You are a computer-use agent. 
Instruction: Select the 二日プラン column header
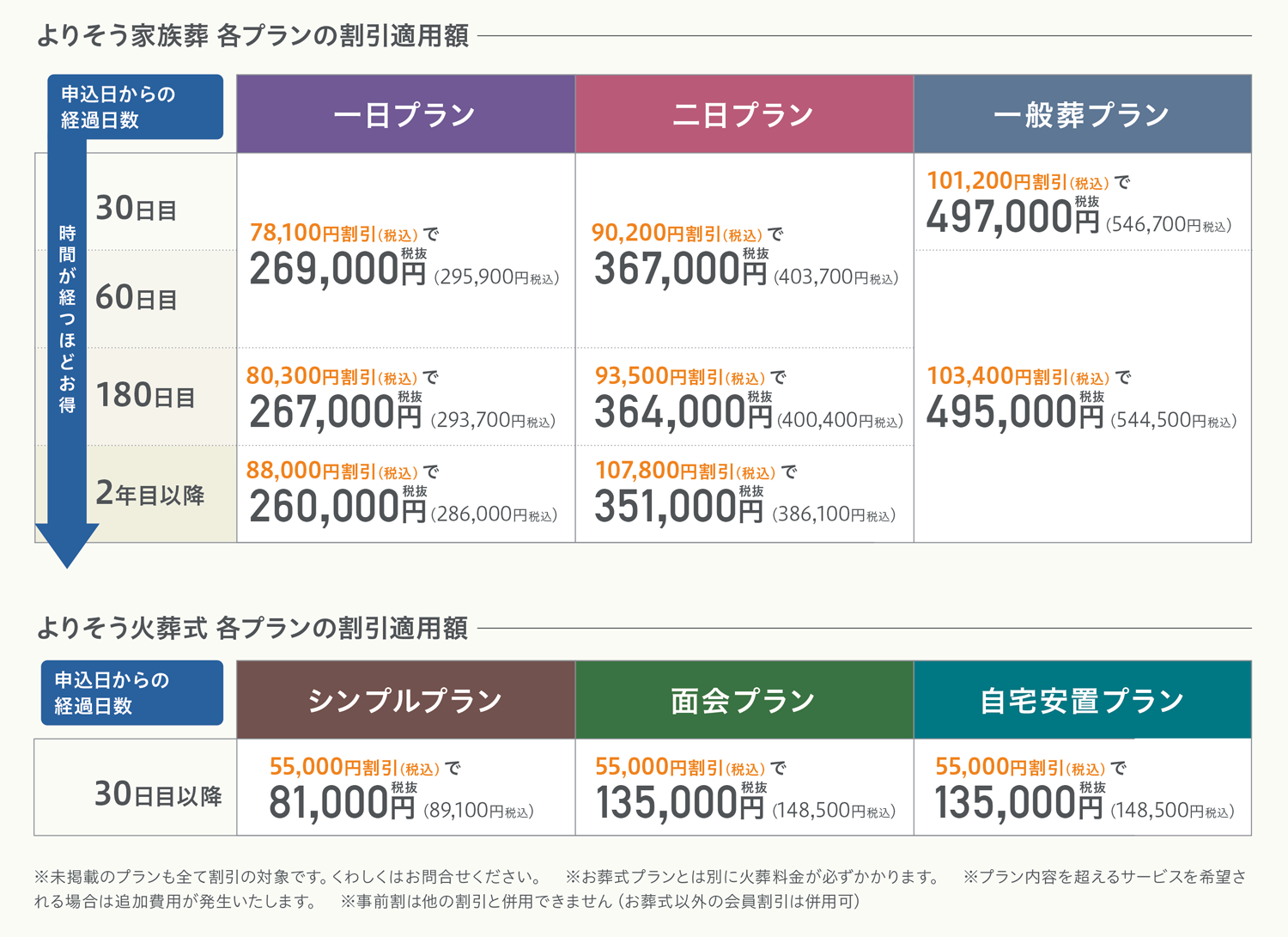744,114
